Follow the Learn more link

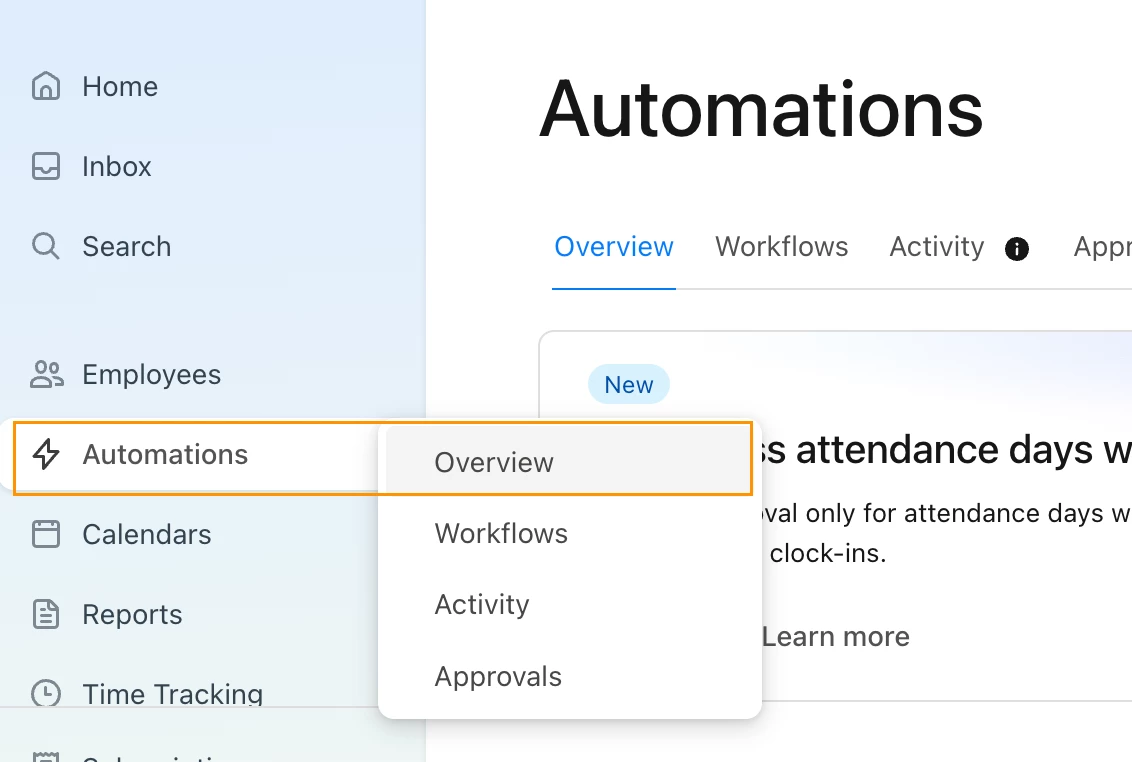point(835,636)
